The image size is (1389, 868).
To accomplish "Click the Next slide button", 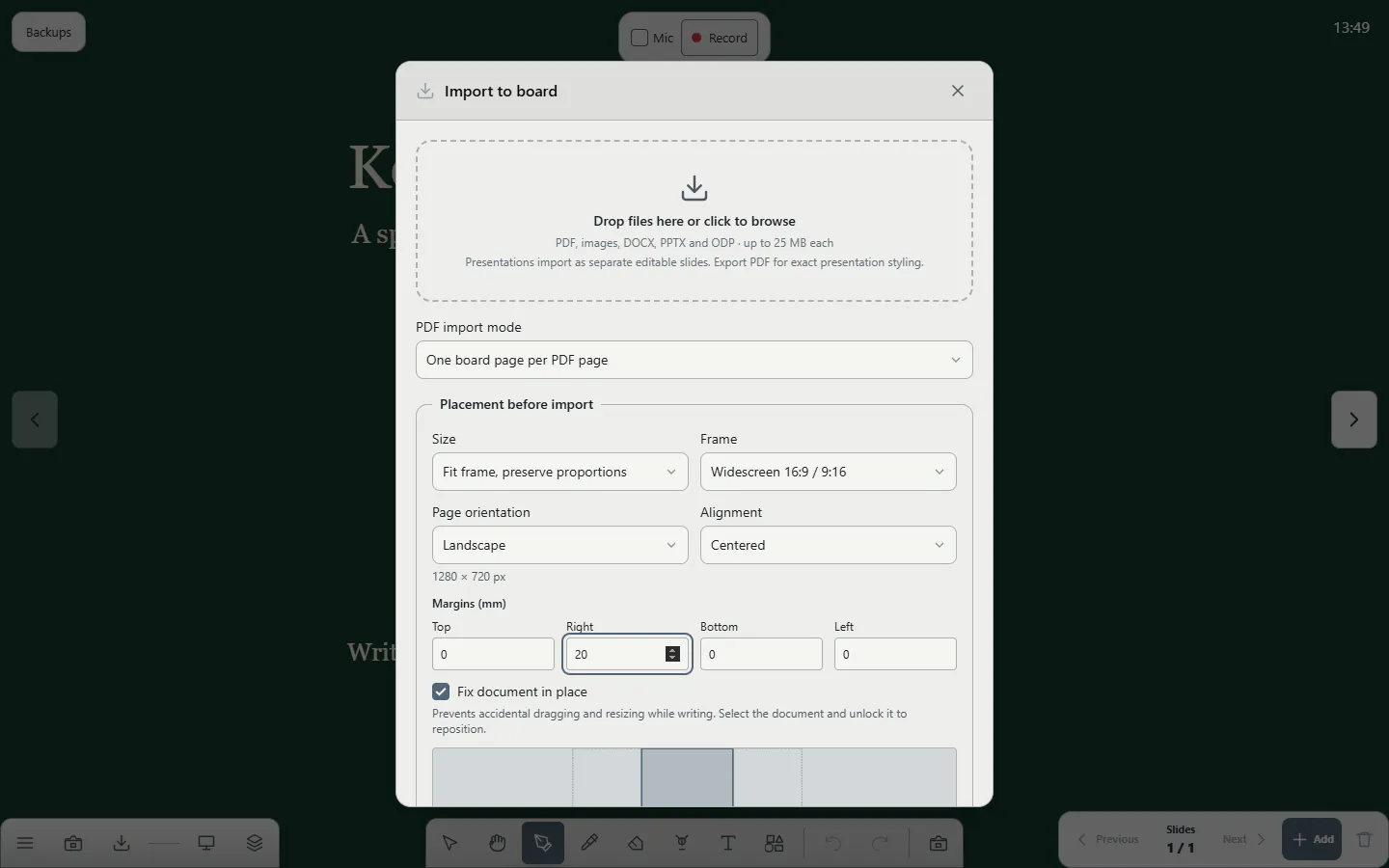I will click(1244, 839).
